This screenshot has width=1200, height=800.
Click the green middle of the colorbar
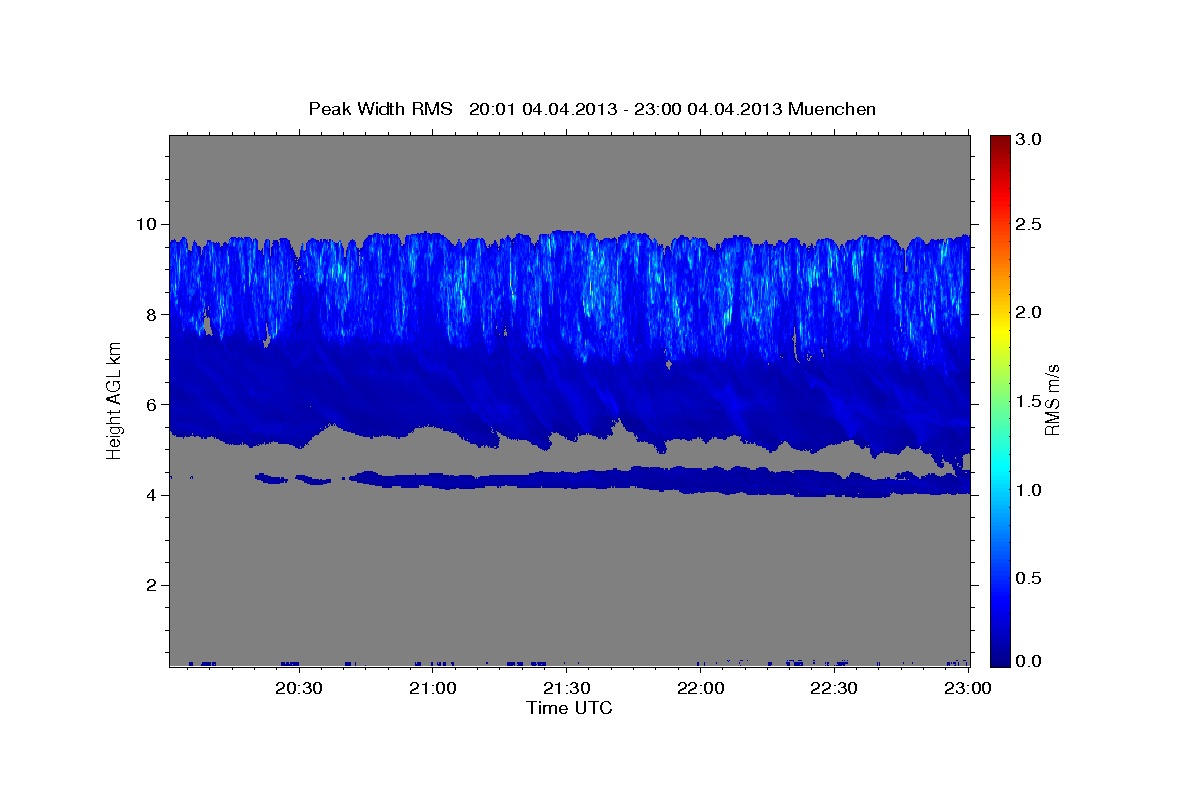click(x=1000, y=400)
